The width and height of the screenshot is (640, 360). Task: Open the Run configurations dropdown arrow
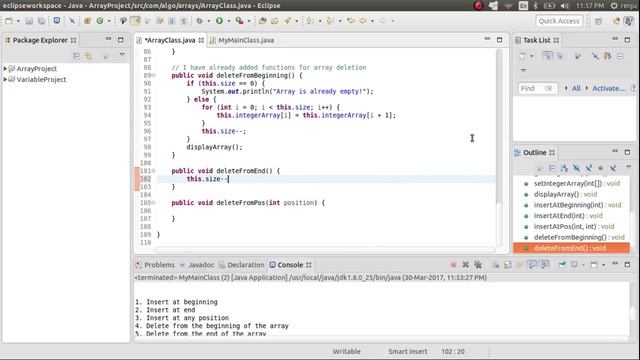[229, 21]
